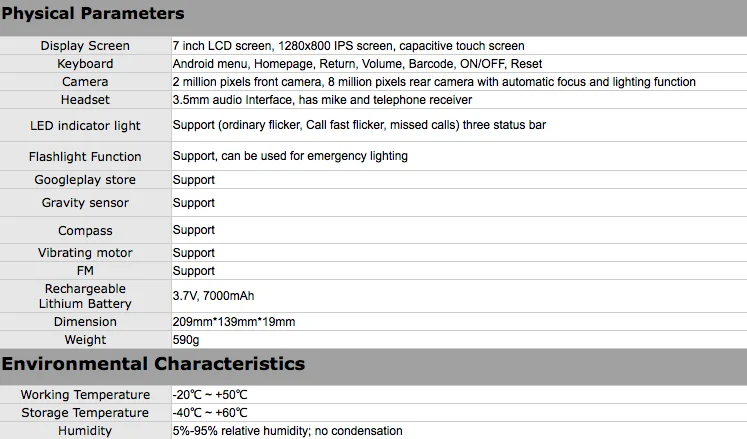
Task: Select the LED indicator light label
Action: tap(85, 126)
